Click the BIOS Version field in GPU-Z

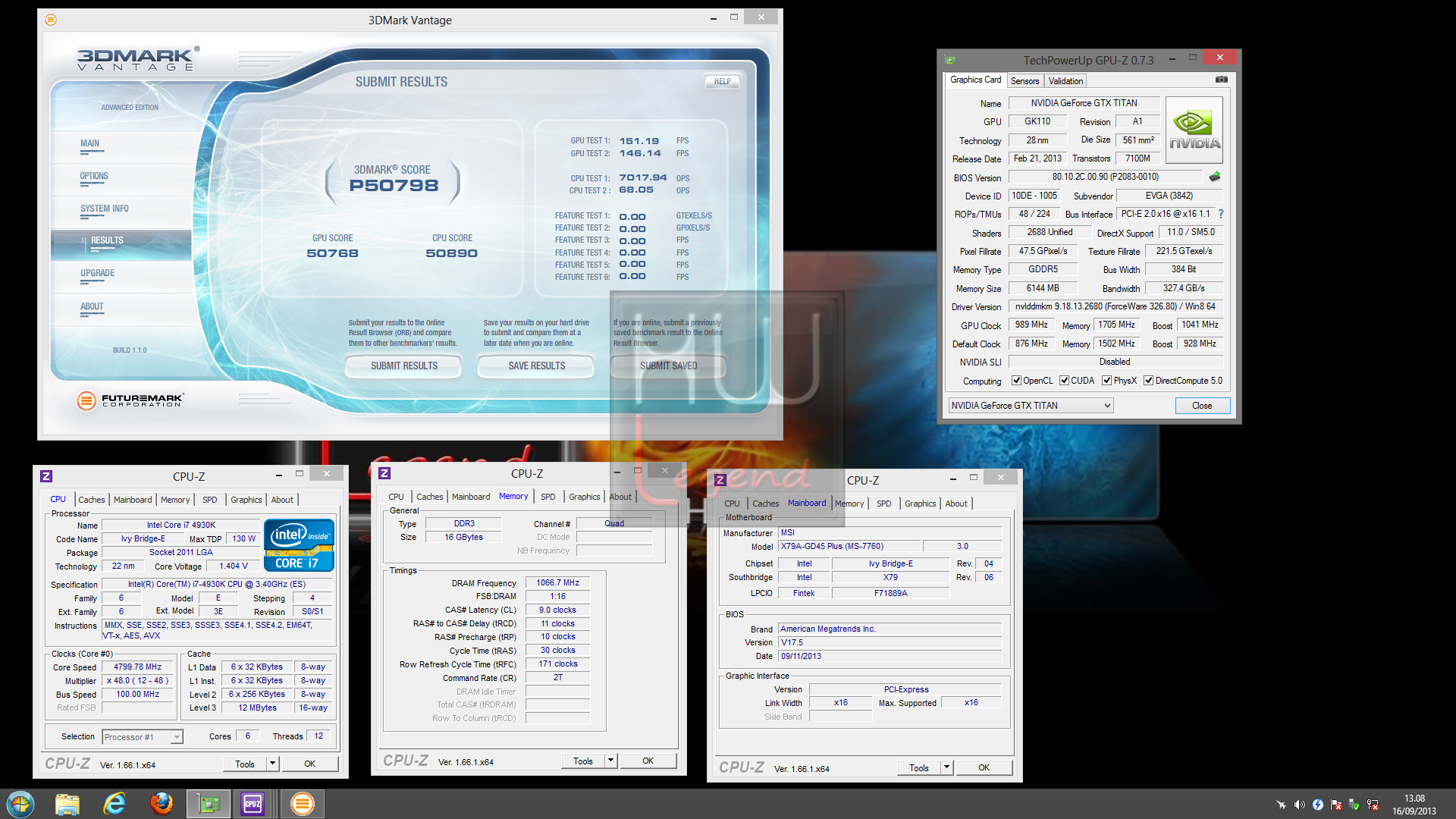tap(1105, 177)
